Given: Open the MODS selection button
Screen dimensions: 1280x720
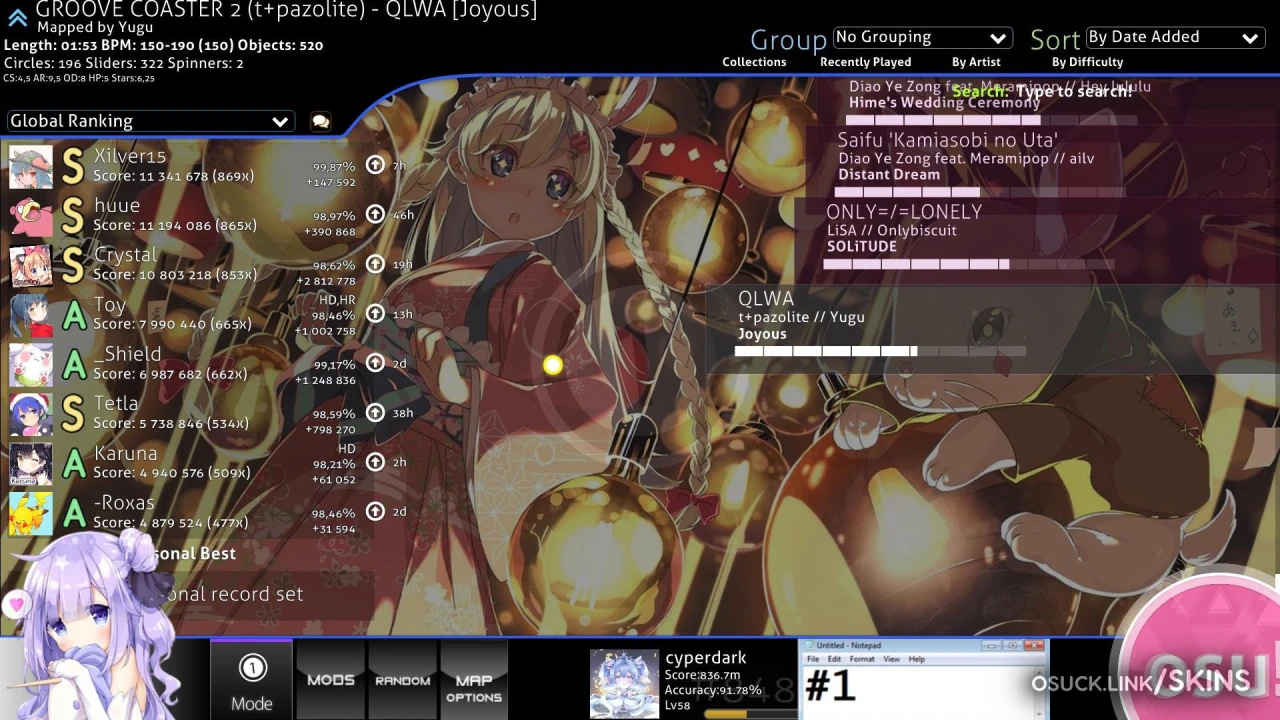Looking at the screenshot, I should click(331, 682).
